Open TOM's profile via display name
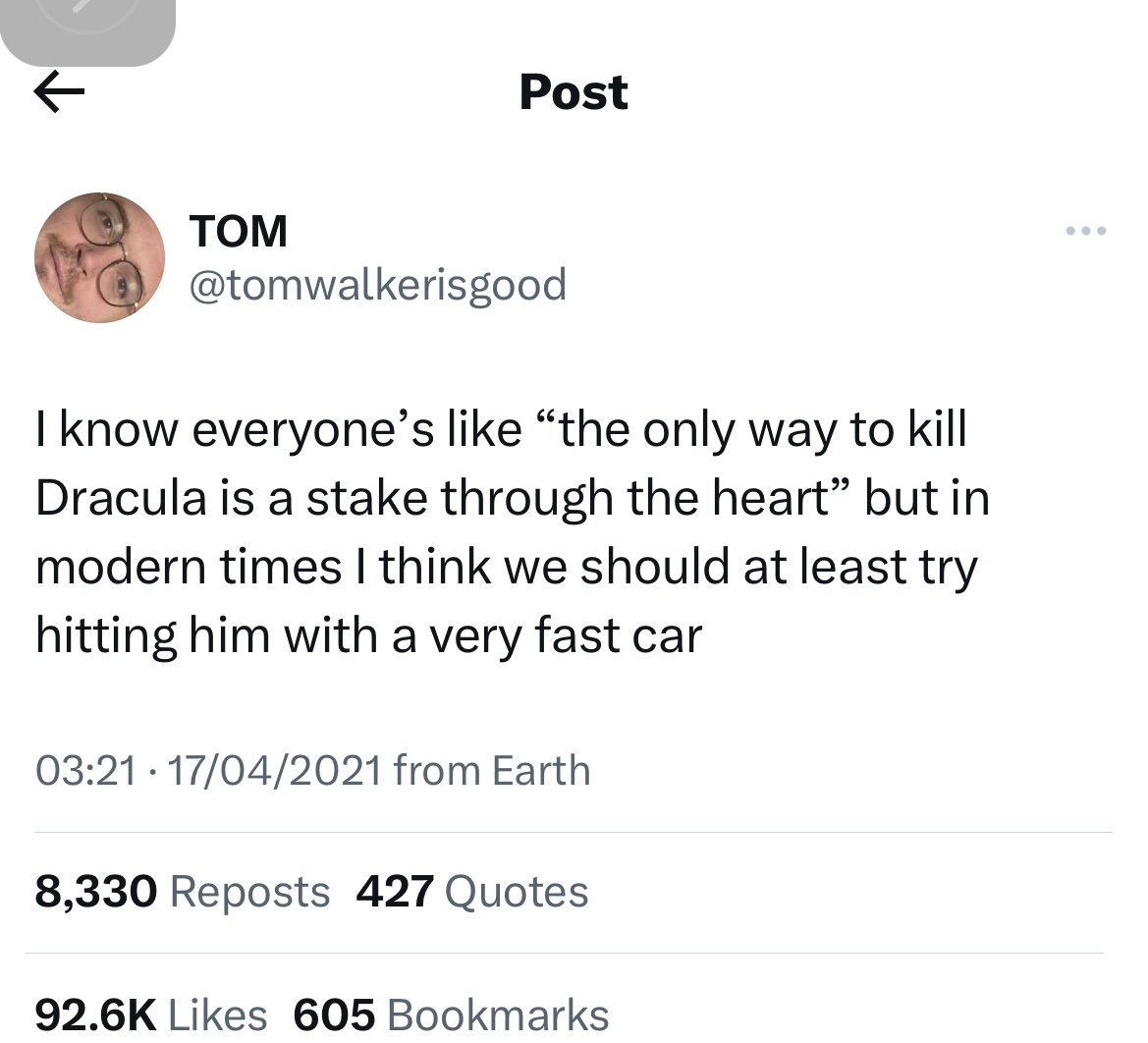The image size is (1148, 1043). (239, 230)
